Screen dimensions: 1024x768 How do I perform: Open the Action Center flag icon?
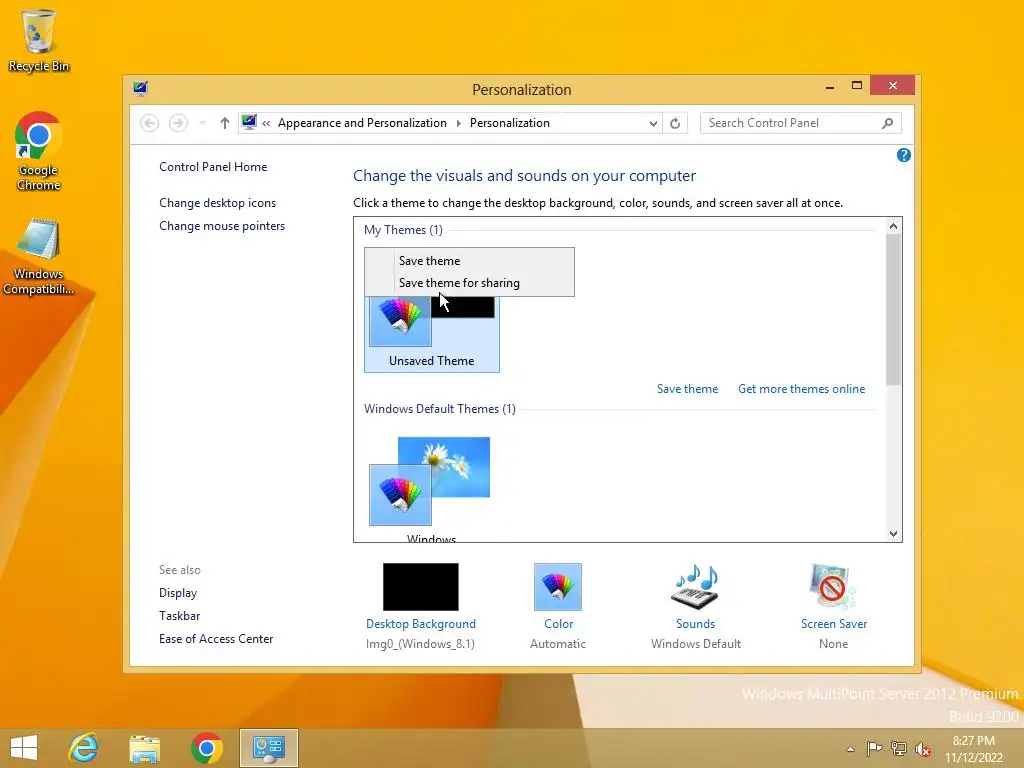[874, 748]
